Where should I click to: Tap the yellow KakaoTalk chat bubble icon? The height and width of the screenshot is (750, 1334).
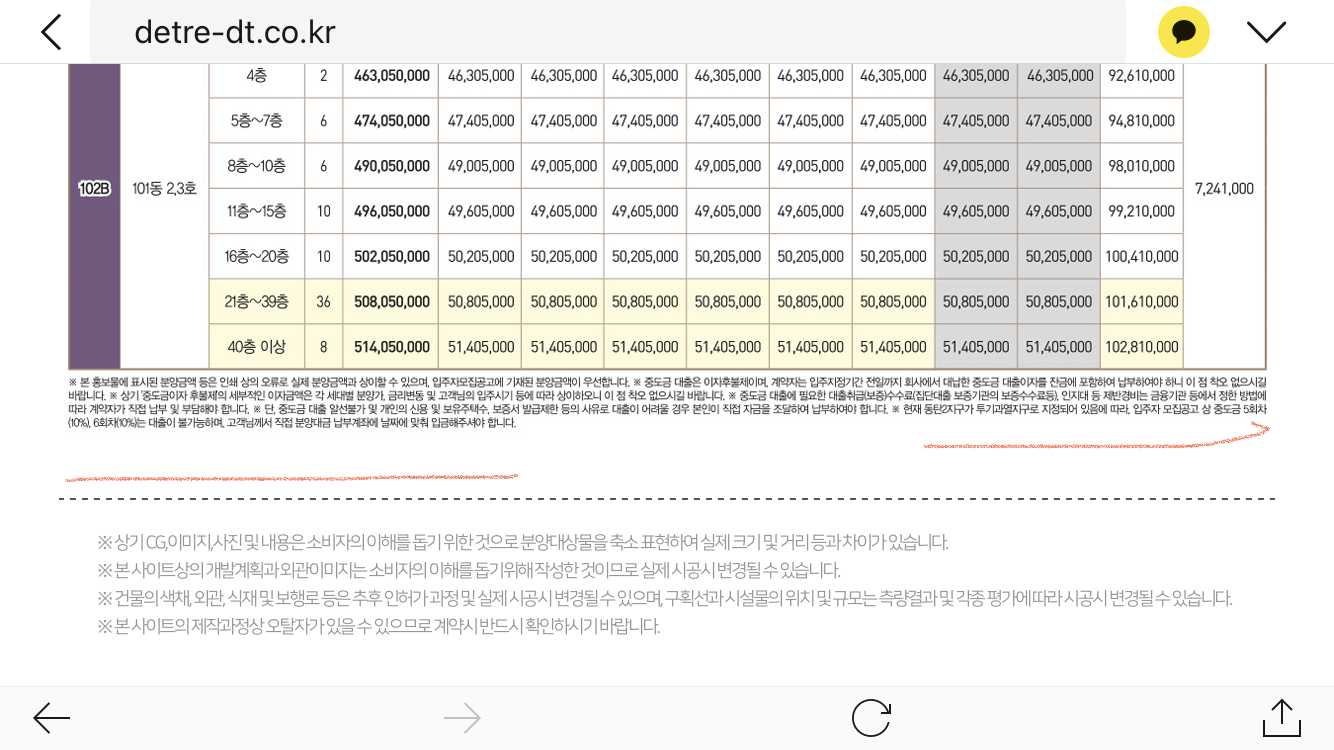1183,32
